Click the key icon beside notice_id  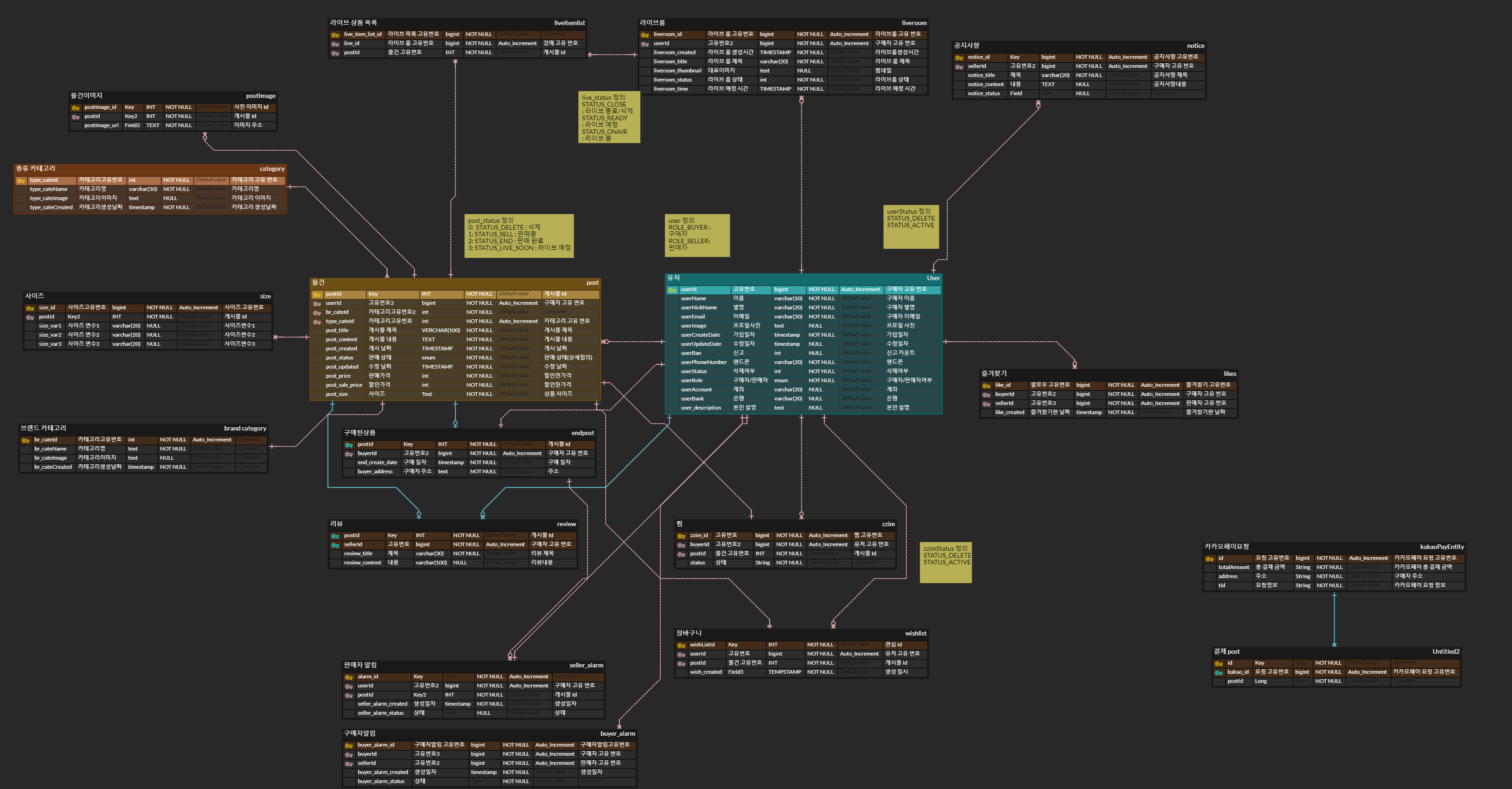click(959, 57)
